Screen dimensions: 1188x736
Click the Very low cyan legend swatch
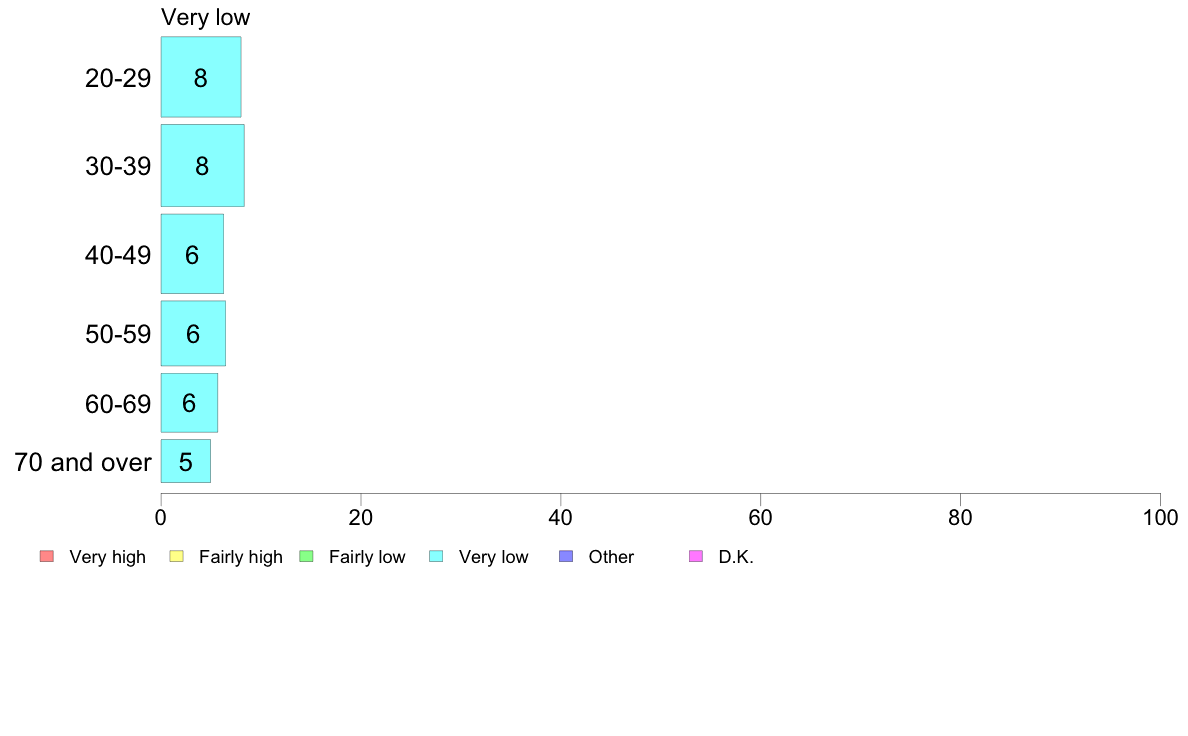[436, 556]
